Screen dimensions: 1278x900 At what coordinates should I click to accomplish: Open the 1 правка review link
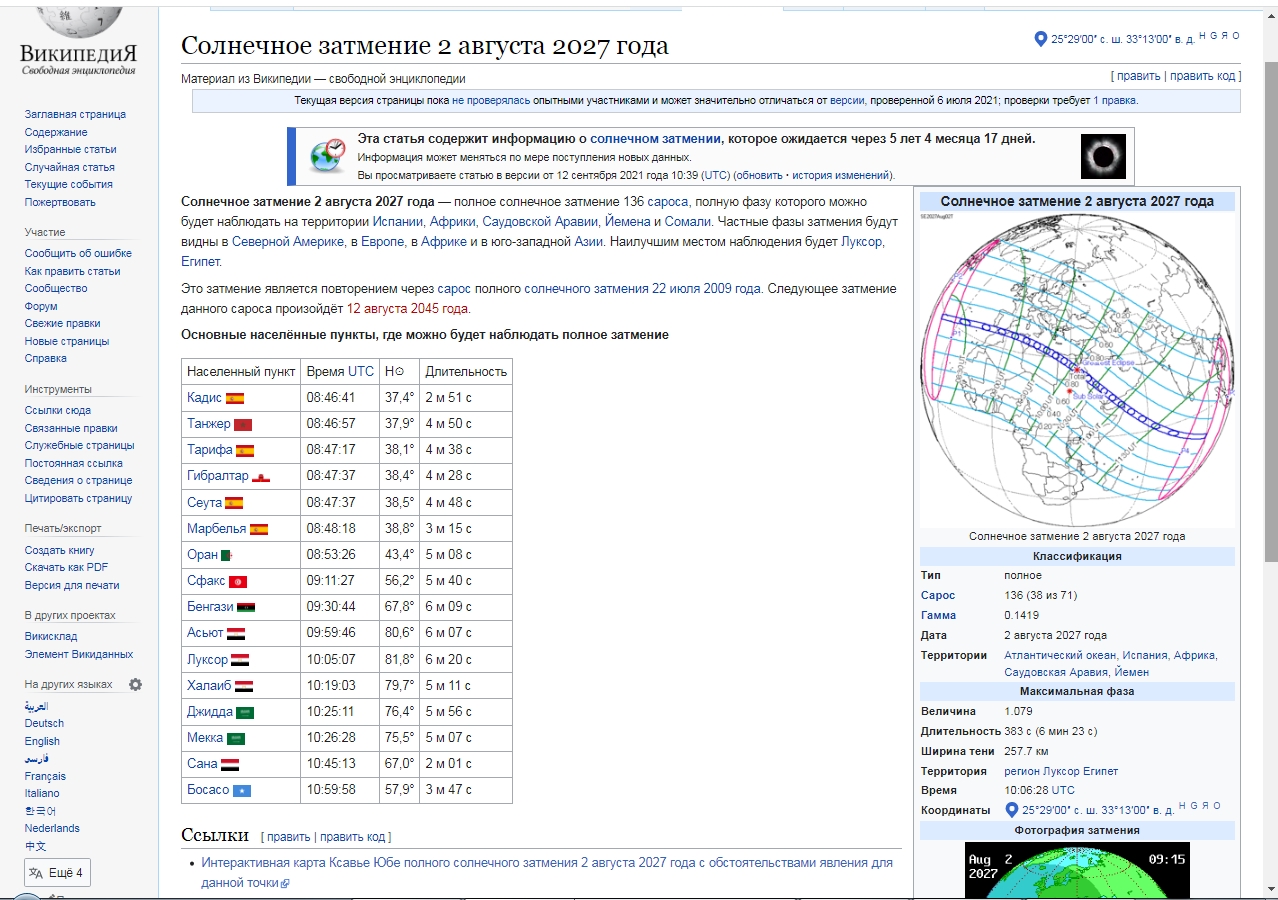(x=1114, y=100)
